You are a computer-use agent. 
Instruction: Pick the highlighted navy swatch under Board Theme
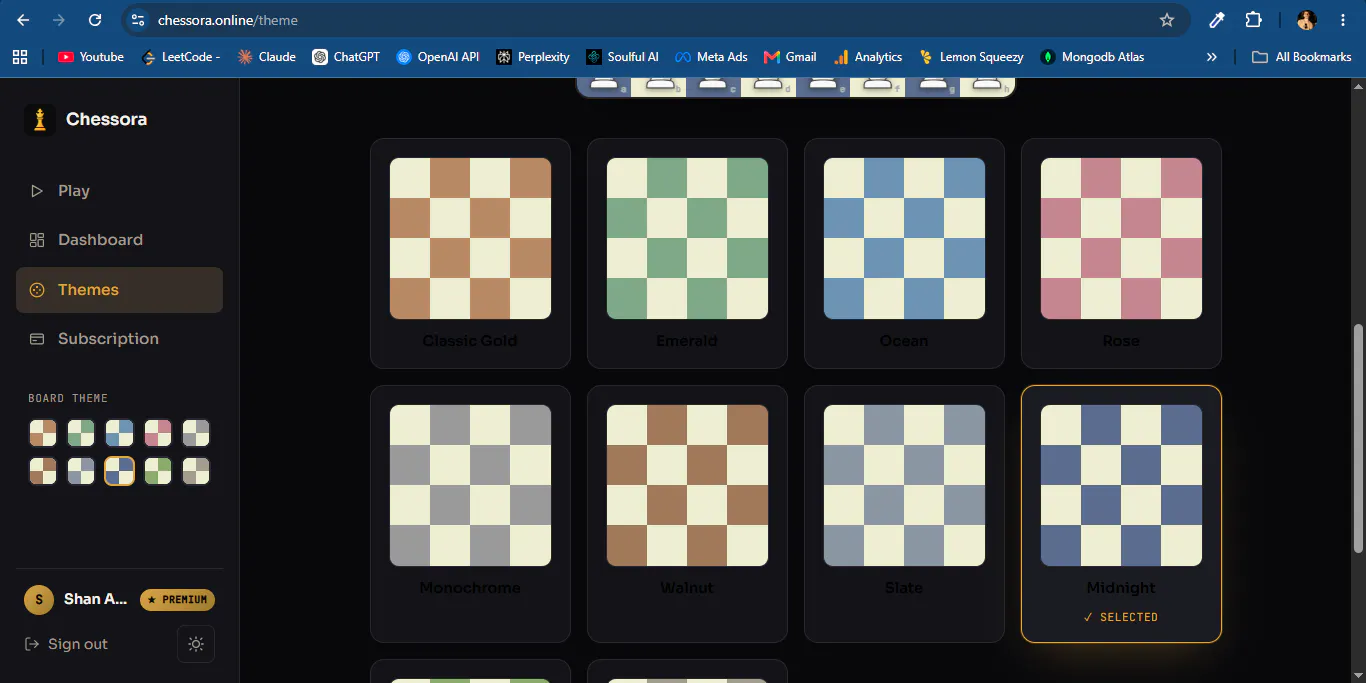tap(120, 470)
